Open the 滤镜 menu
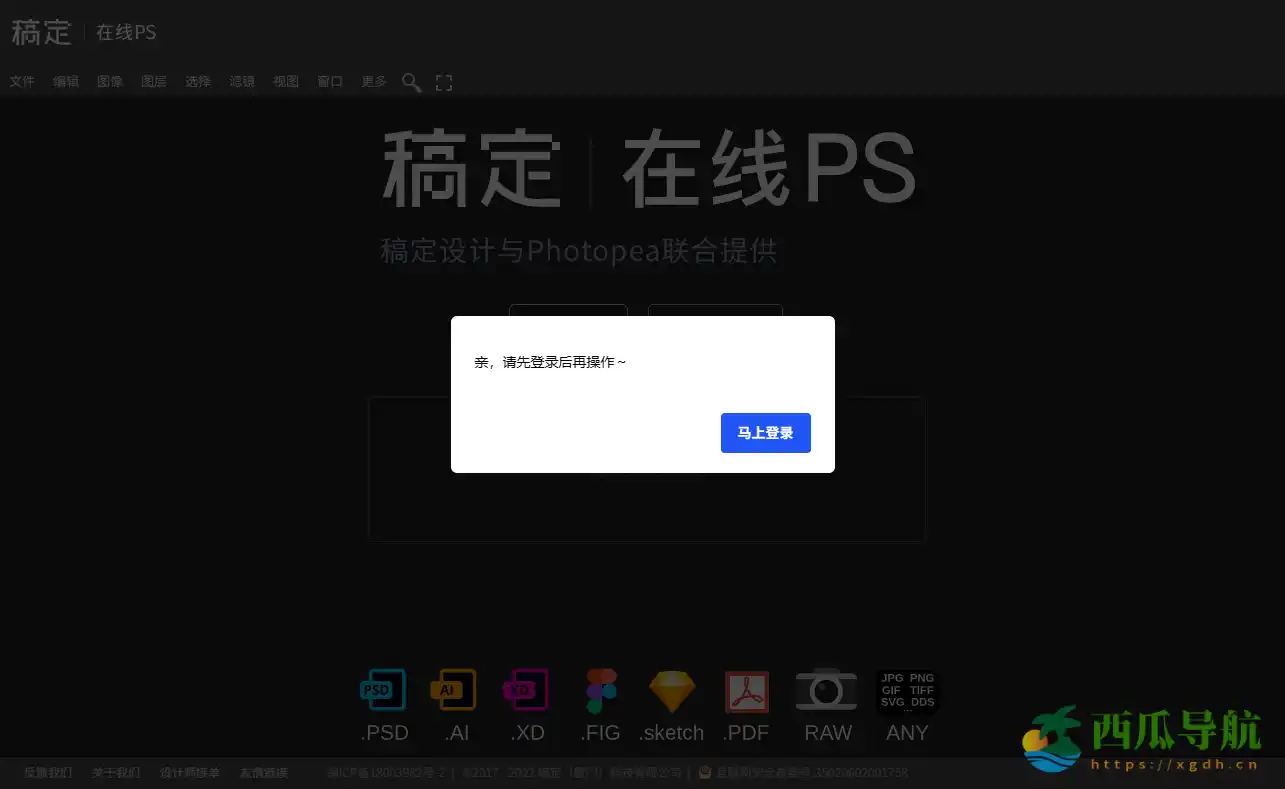1285x789 pixels. click(242, 81)
